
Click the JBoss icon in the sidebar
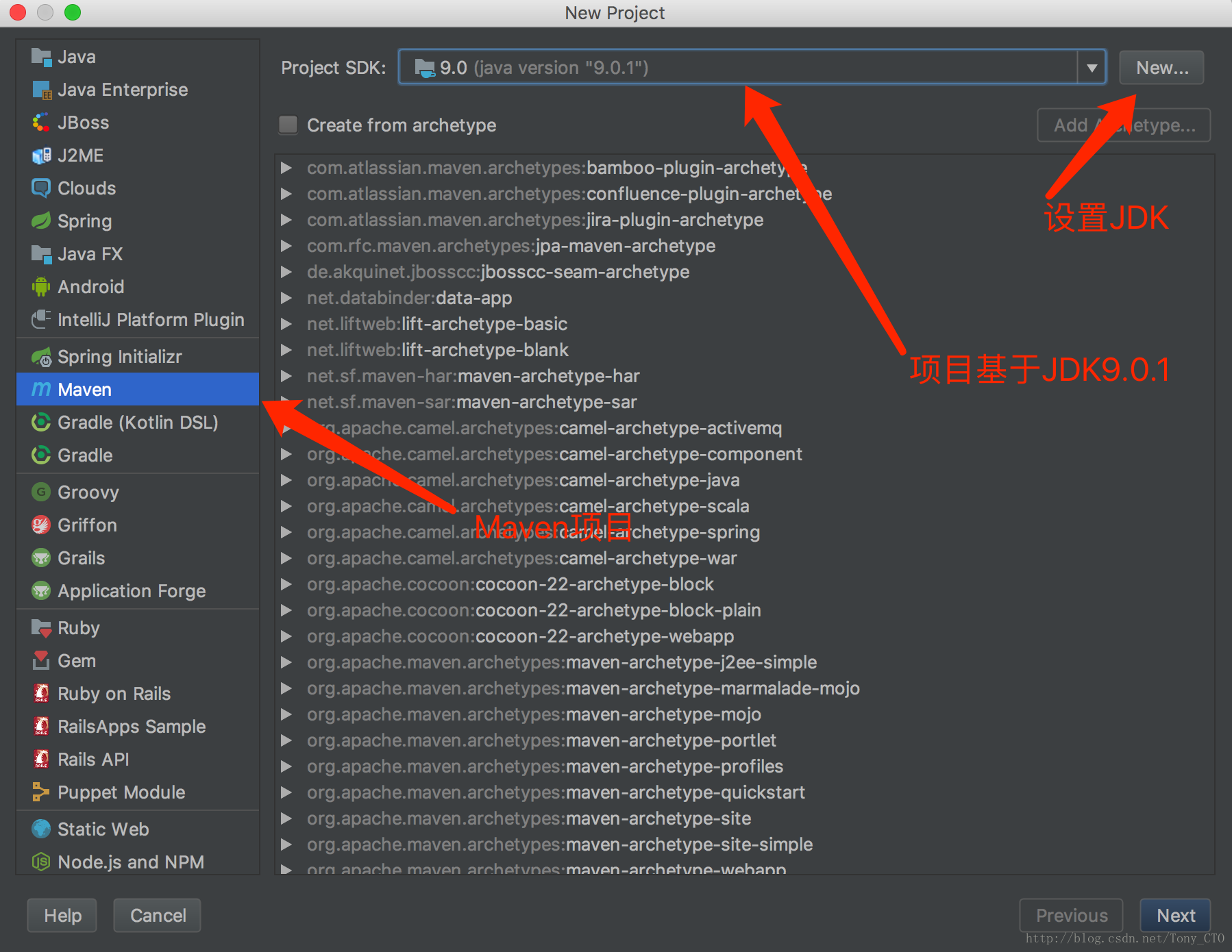pos(41,123)
